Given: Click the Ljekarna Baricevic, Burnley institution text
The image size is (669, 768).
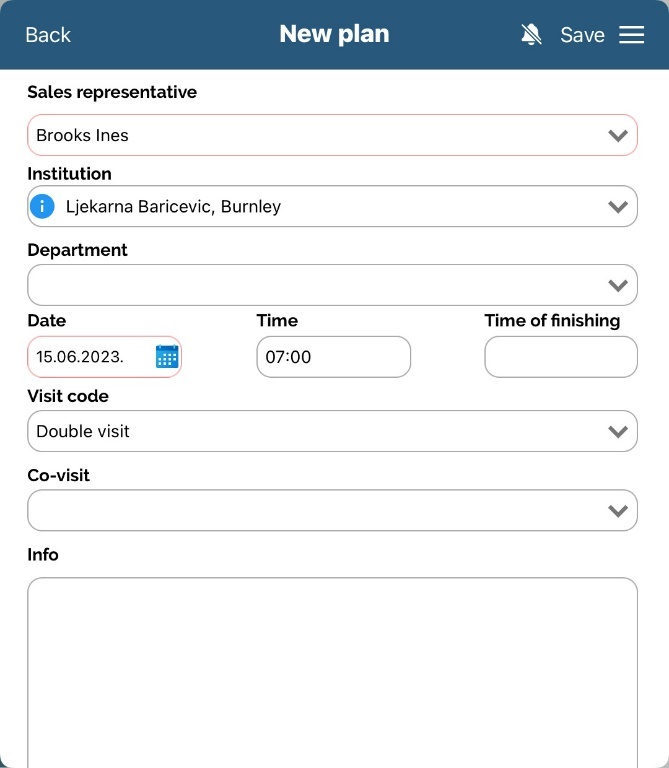Looking at the screenshot, I should click(173, 207).
